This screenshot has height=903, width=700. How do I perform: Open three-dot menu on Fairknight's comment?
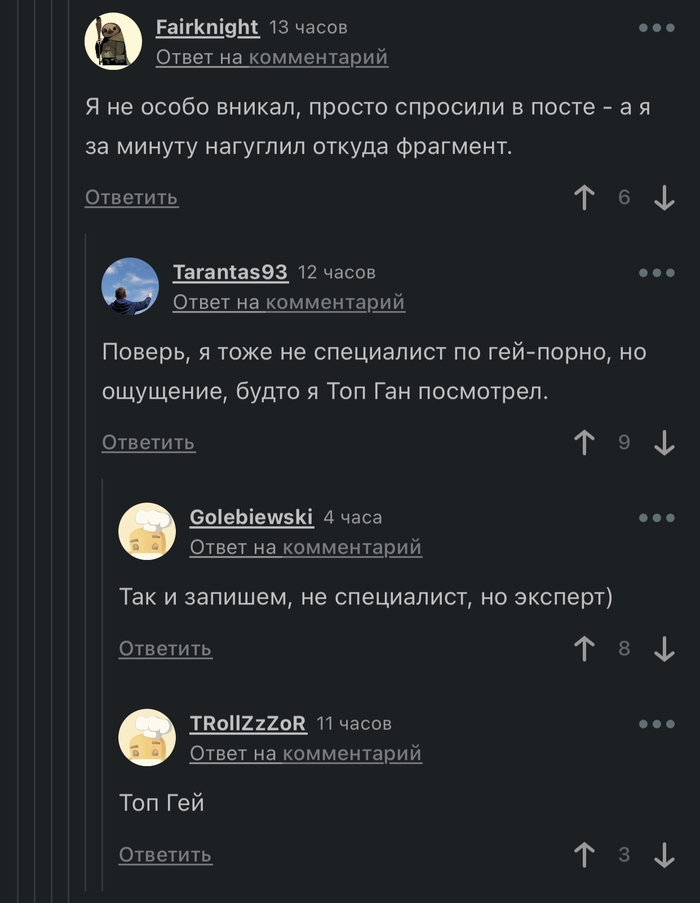[656, 28]
